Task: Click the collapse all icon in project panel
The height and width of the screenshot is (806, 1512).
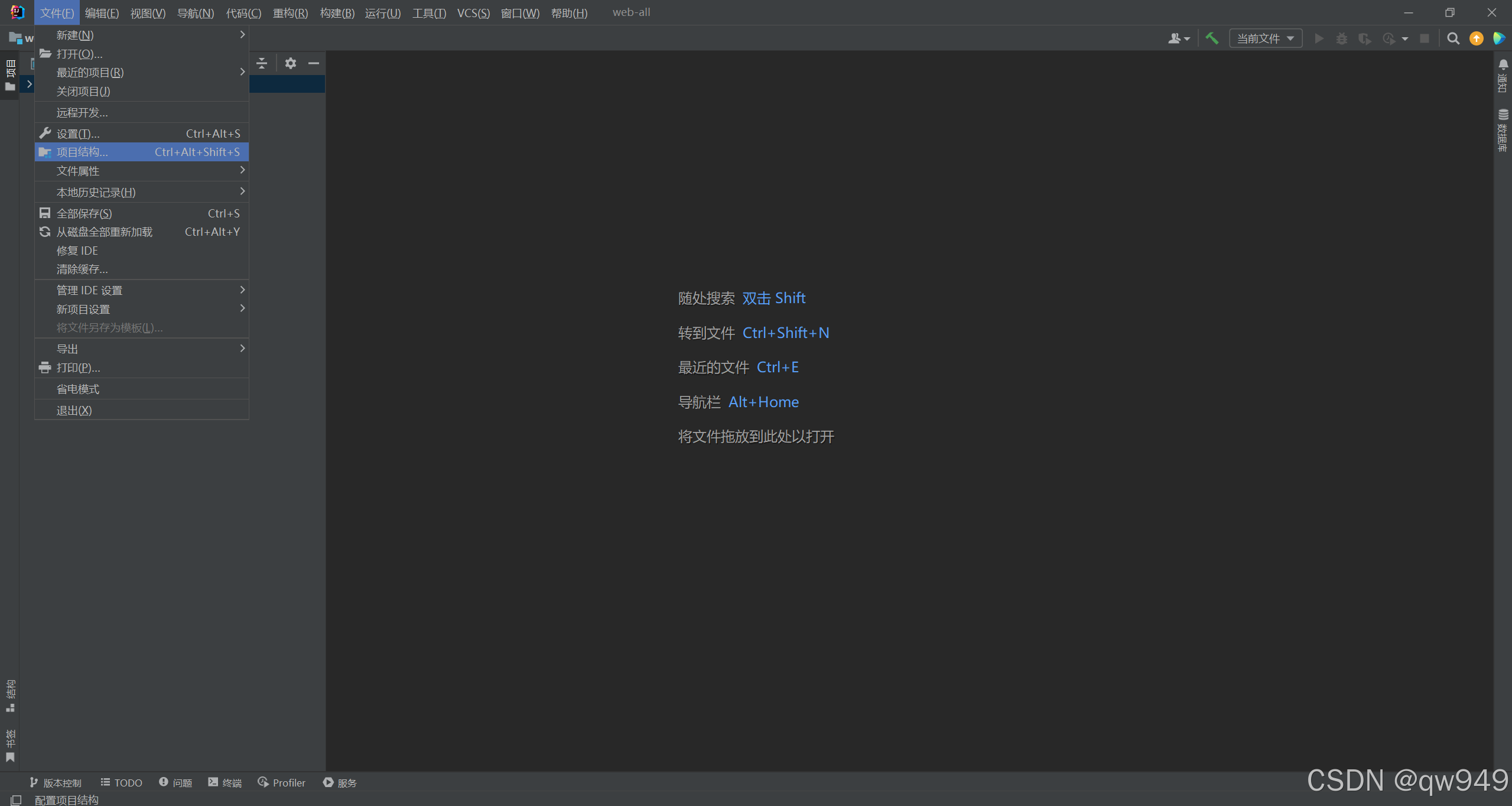Action: (262, 63)
